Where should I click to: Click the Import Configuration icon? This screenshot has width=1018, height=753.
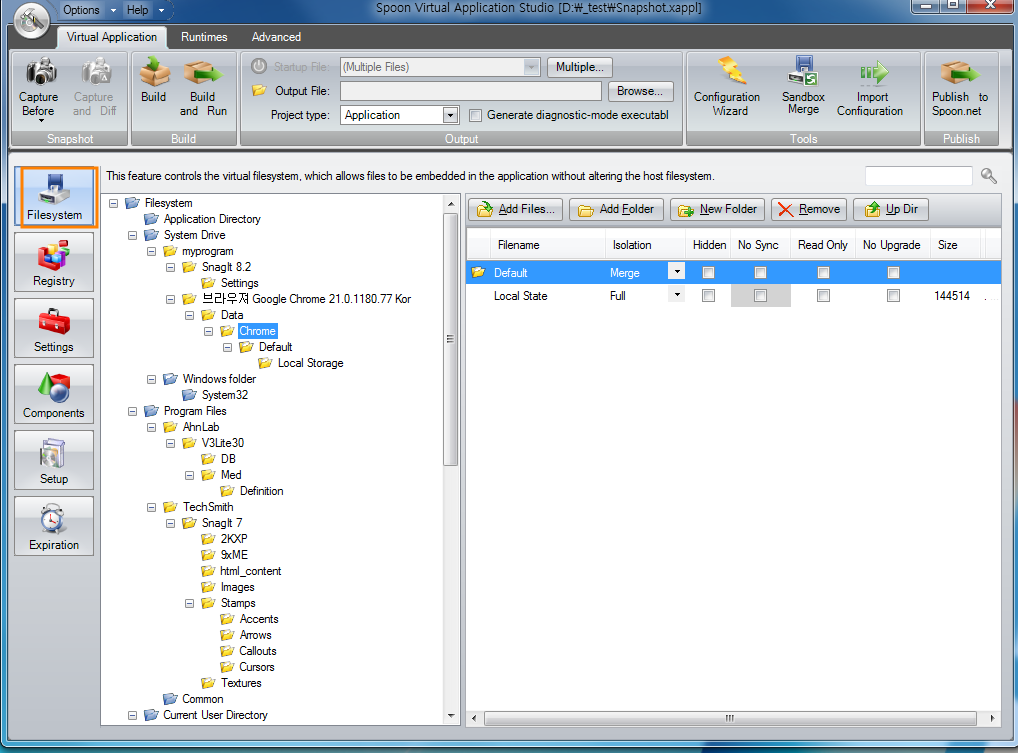point(873,73)
